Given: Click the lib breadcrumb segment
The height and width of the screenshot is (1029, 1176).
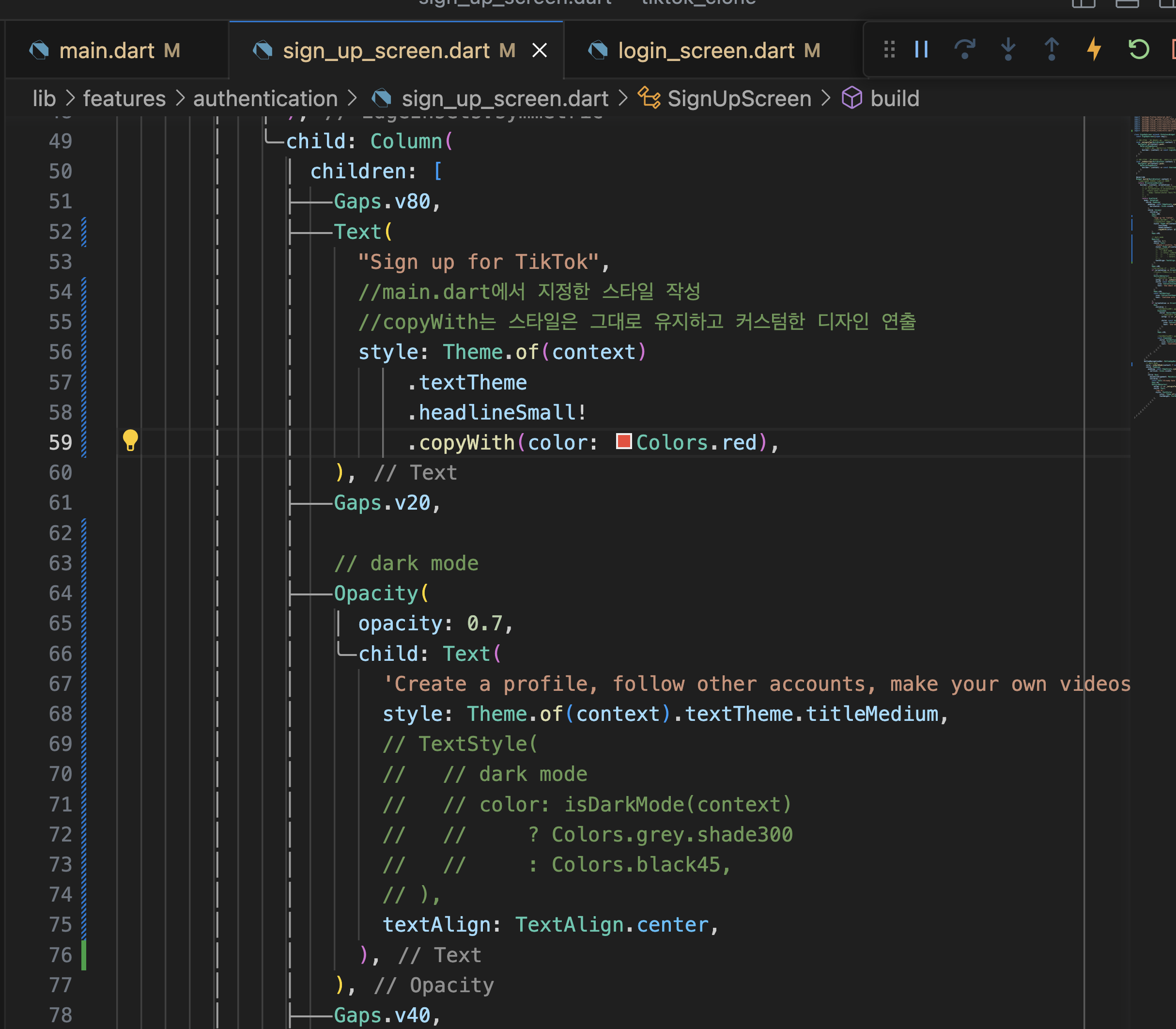Looking at the screenshot, I should click(x=44, y=98).
